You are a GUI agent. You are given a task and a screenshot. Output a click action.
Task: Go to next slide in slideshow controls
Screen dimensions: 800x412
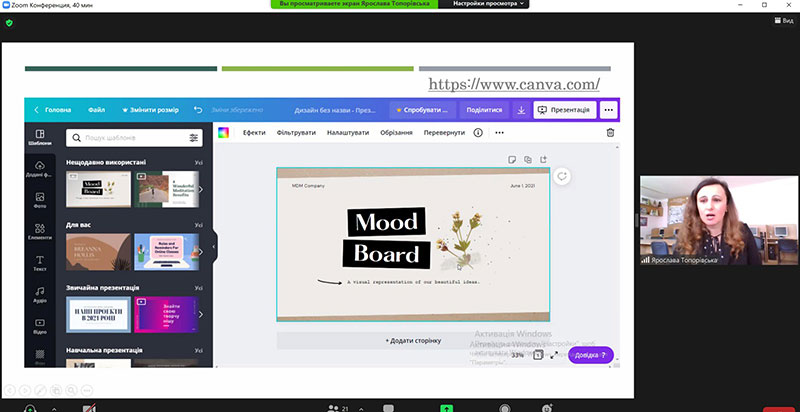point(25,390)
